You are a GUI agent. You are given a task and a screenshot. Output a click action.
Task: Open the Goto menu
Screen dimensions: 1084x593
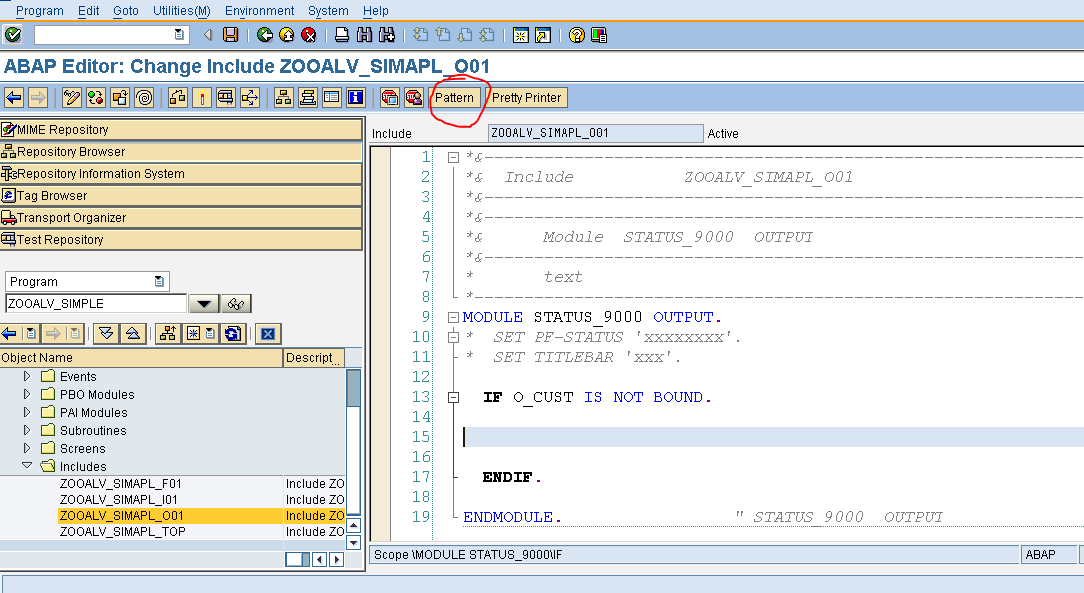(x=124, y=11)
